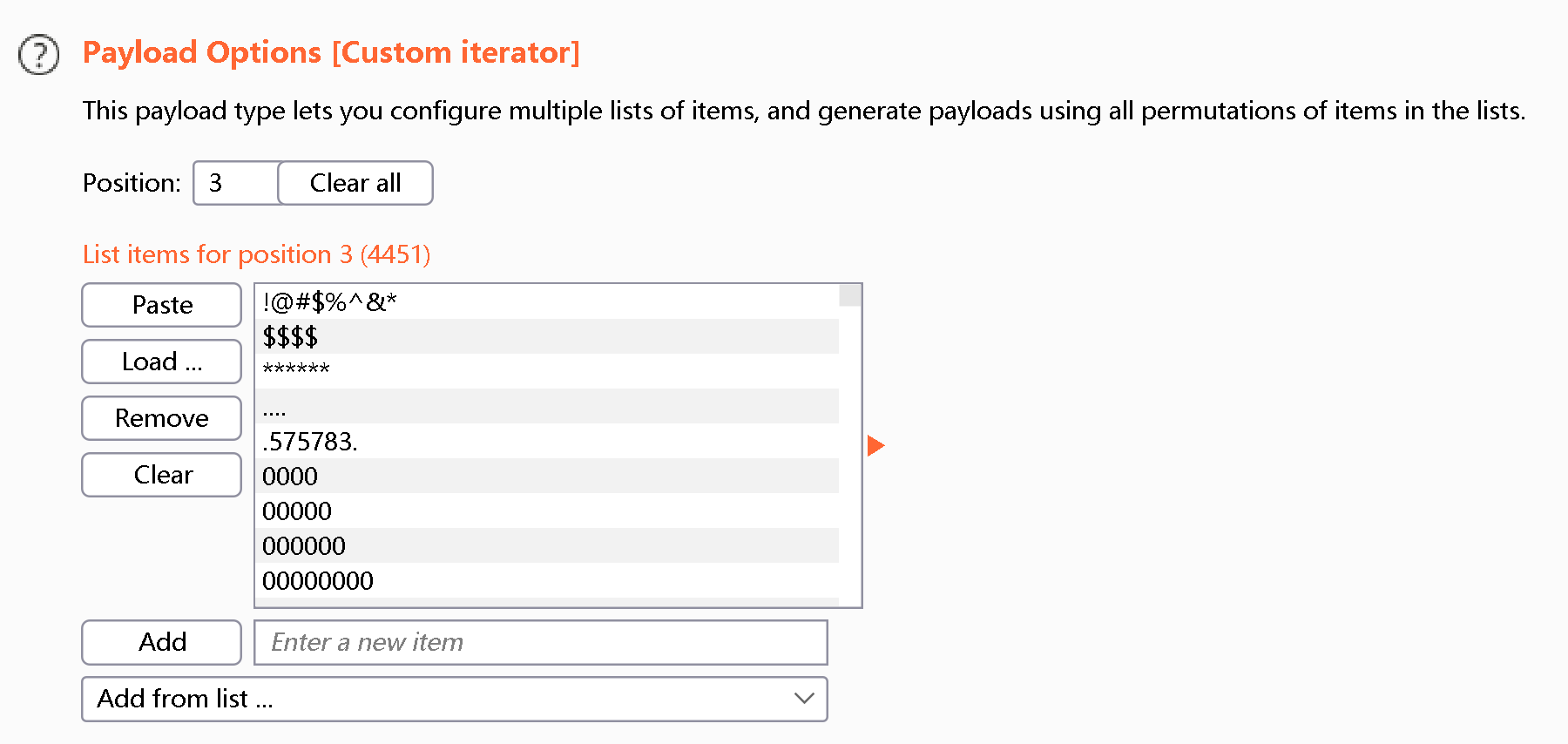Click the orange arrow beside the list
Image resolution: width=1568 pixels, height=744 pixels.
(x=875, y=446)
